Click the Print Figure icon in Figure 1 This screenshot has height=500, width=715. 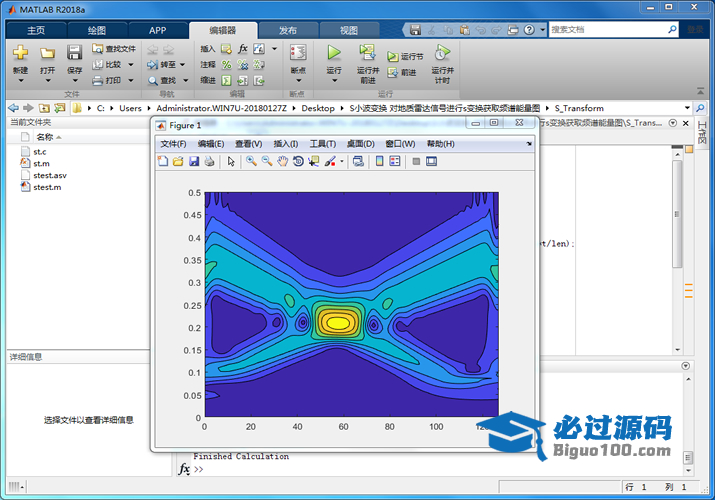[209, 161]
